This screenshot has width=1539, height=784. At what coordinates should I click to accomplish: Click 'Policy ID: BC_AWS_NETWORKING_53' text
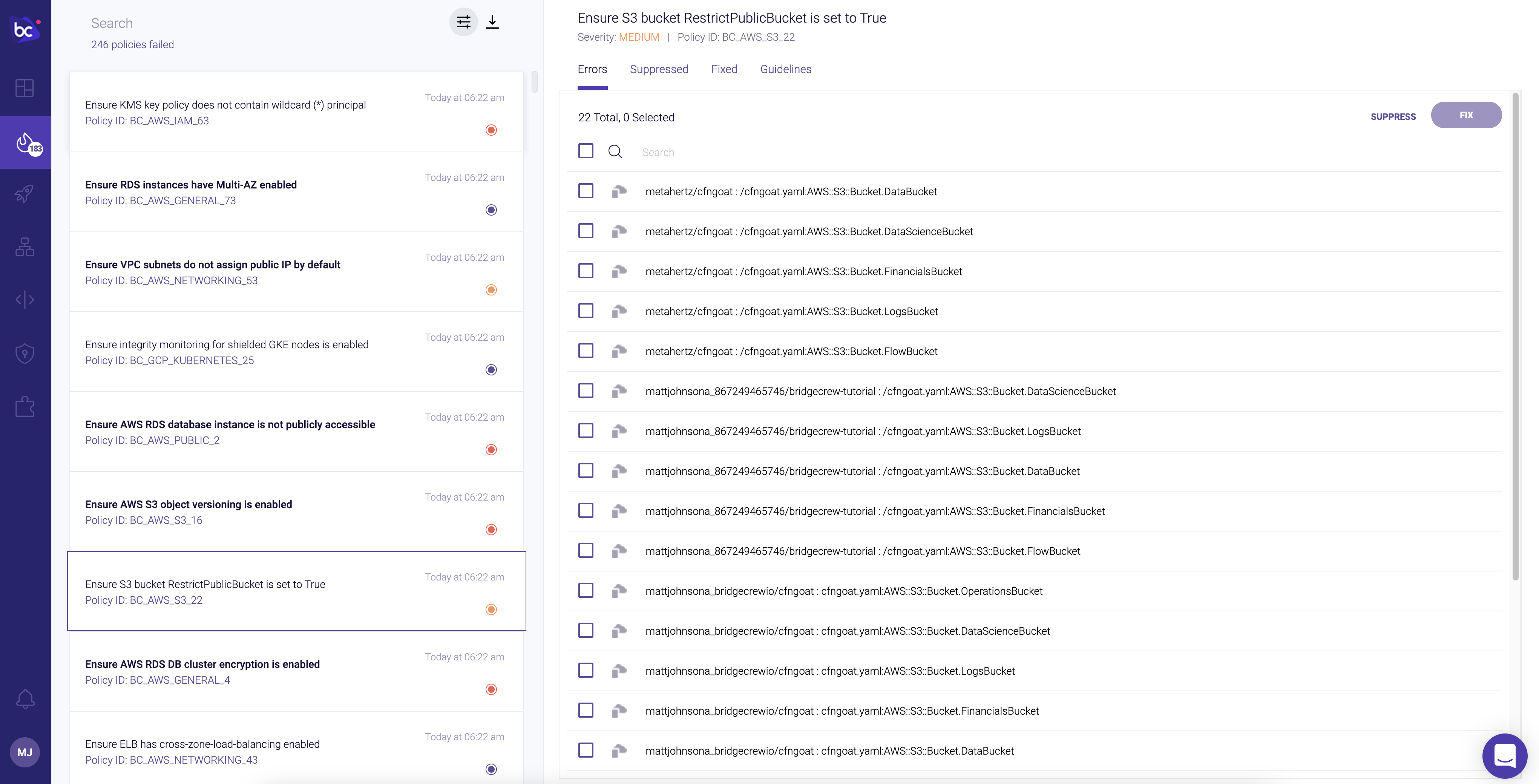point(172,281)
